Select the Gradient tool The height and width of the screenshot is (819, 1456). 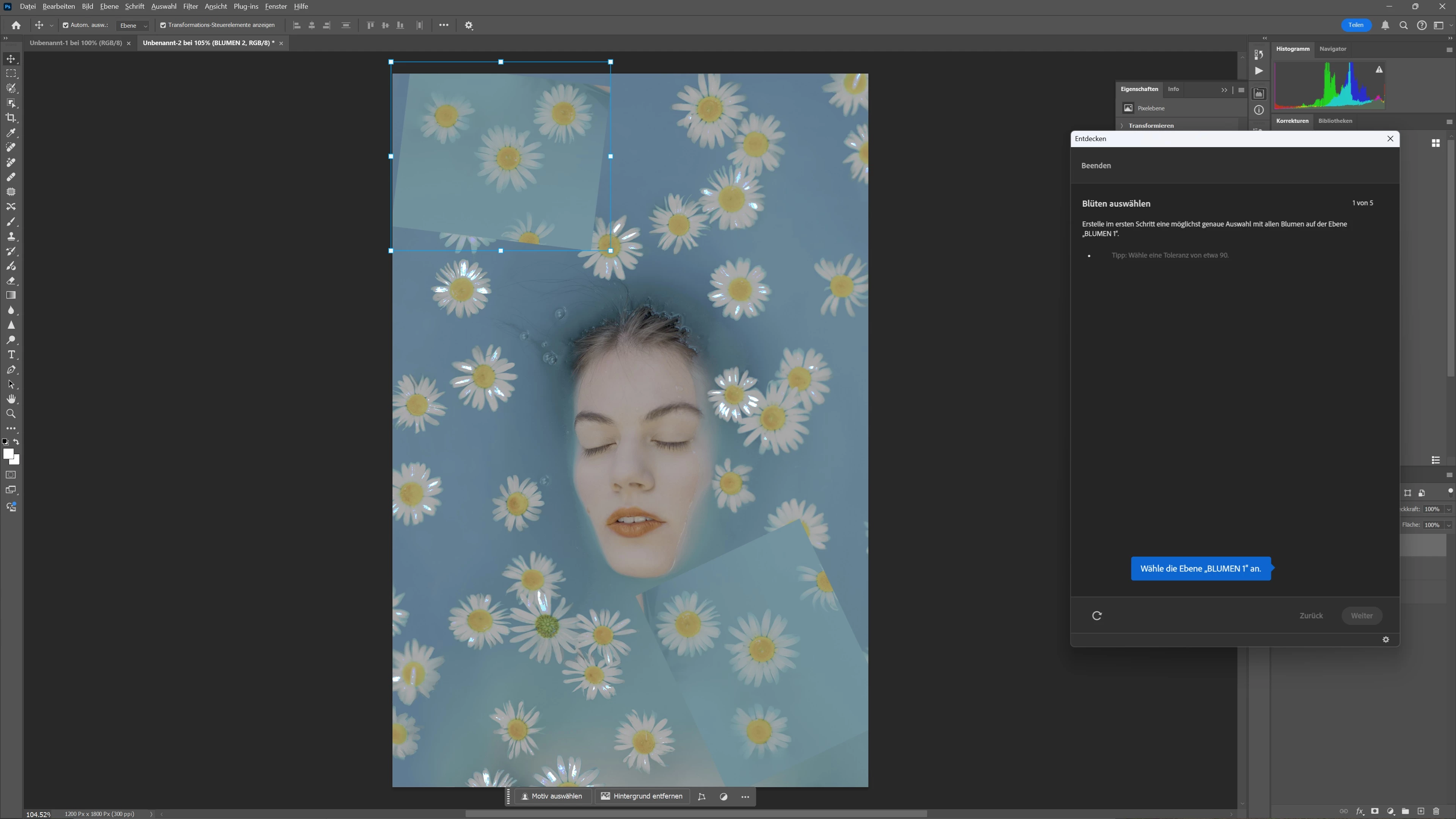[11, 295]
